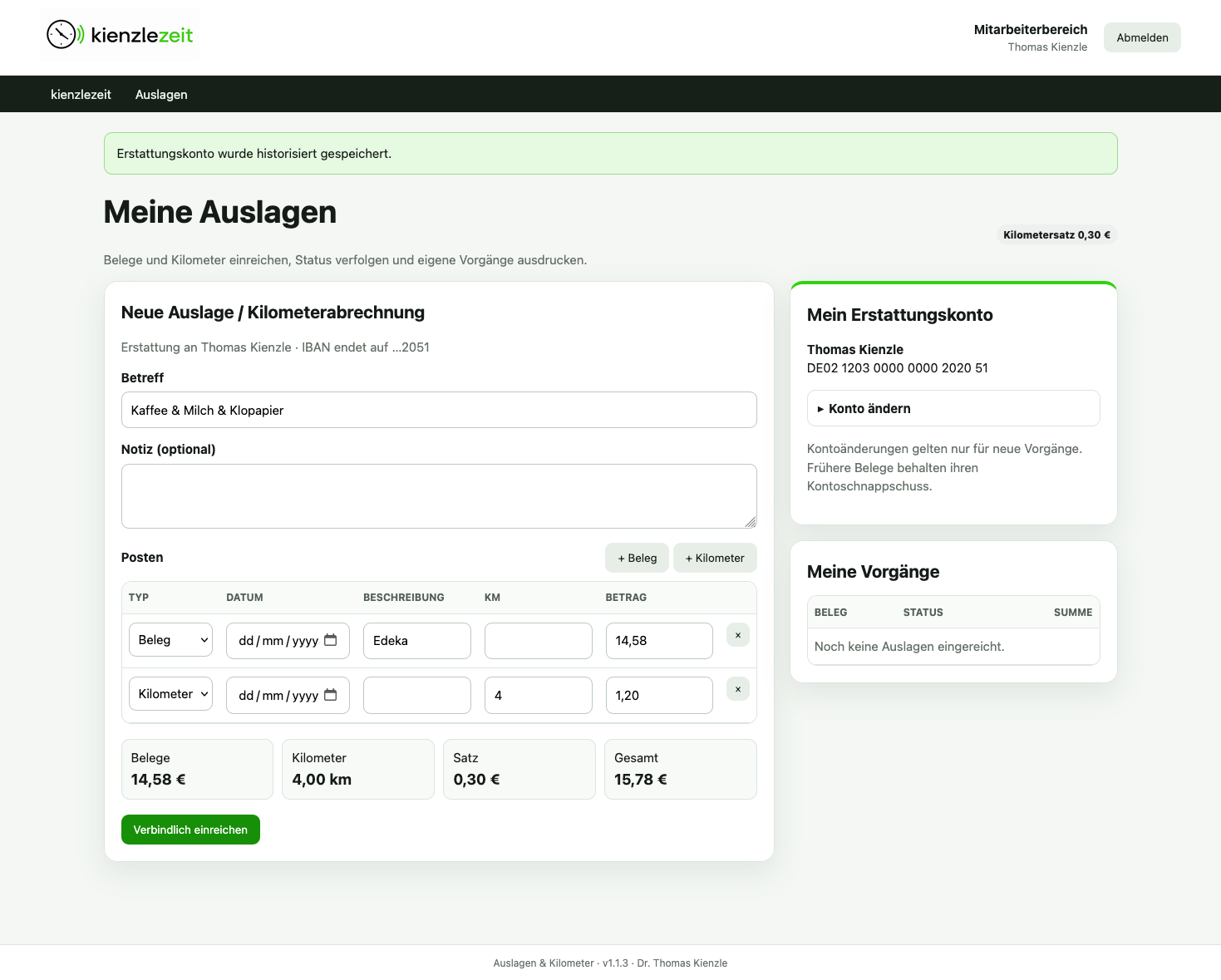Click the Mitarbeiterbereich heading
Screen dimensions: 1221x980
[x=1031, y=30]
